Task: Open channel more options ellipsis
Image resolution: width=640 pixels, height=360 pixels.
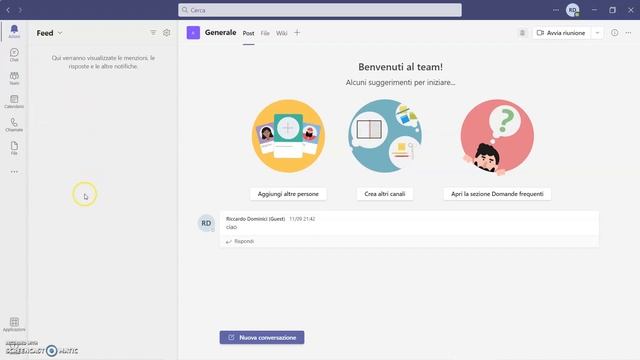Action: (x=629, y=33)
